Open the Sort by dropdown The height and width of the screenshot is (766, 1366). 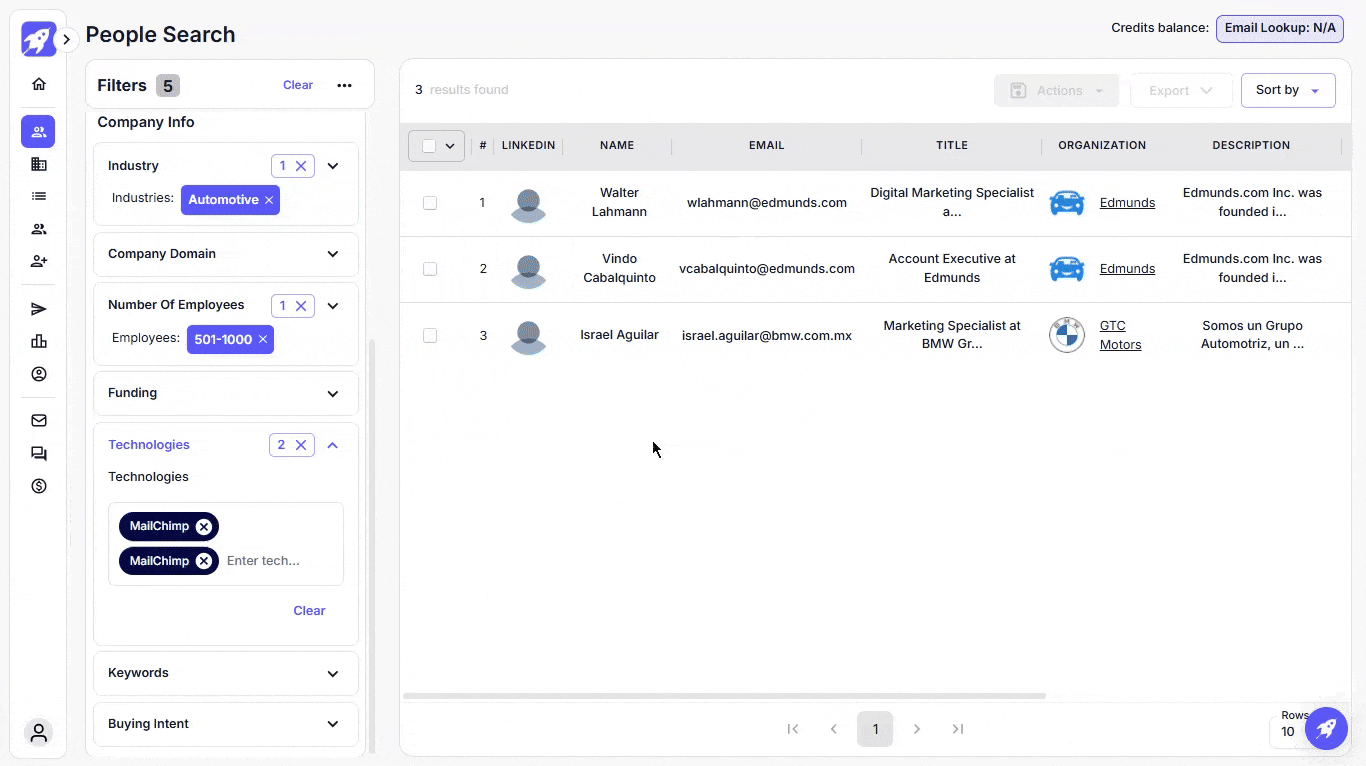pyautogui.click(x=1287, y=90)
